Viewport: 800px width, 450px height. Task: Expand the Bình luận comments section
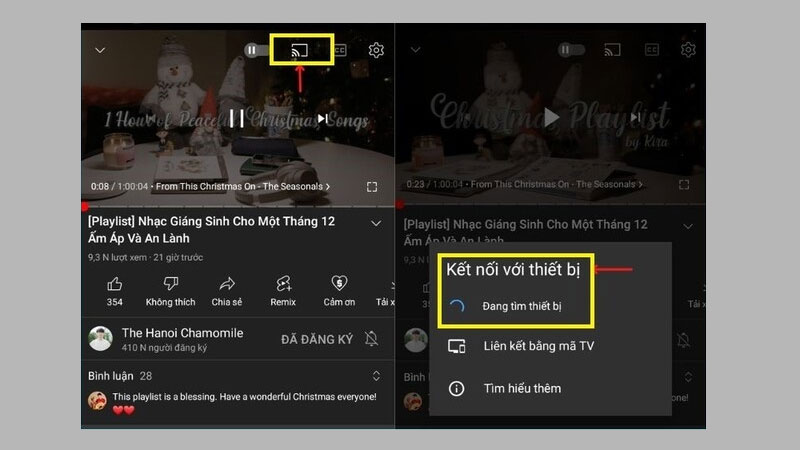(x=376, y=376)
